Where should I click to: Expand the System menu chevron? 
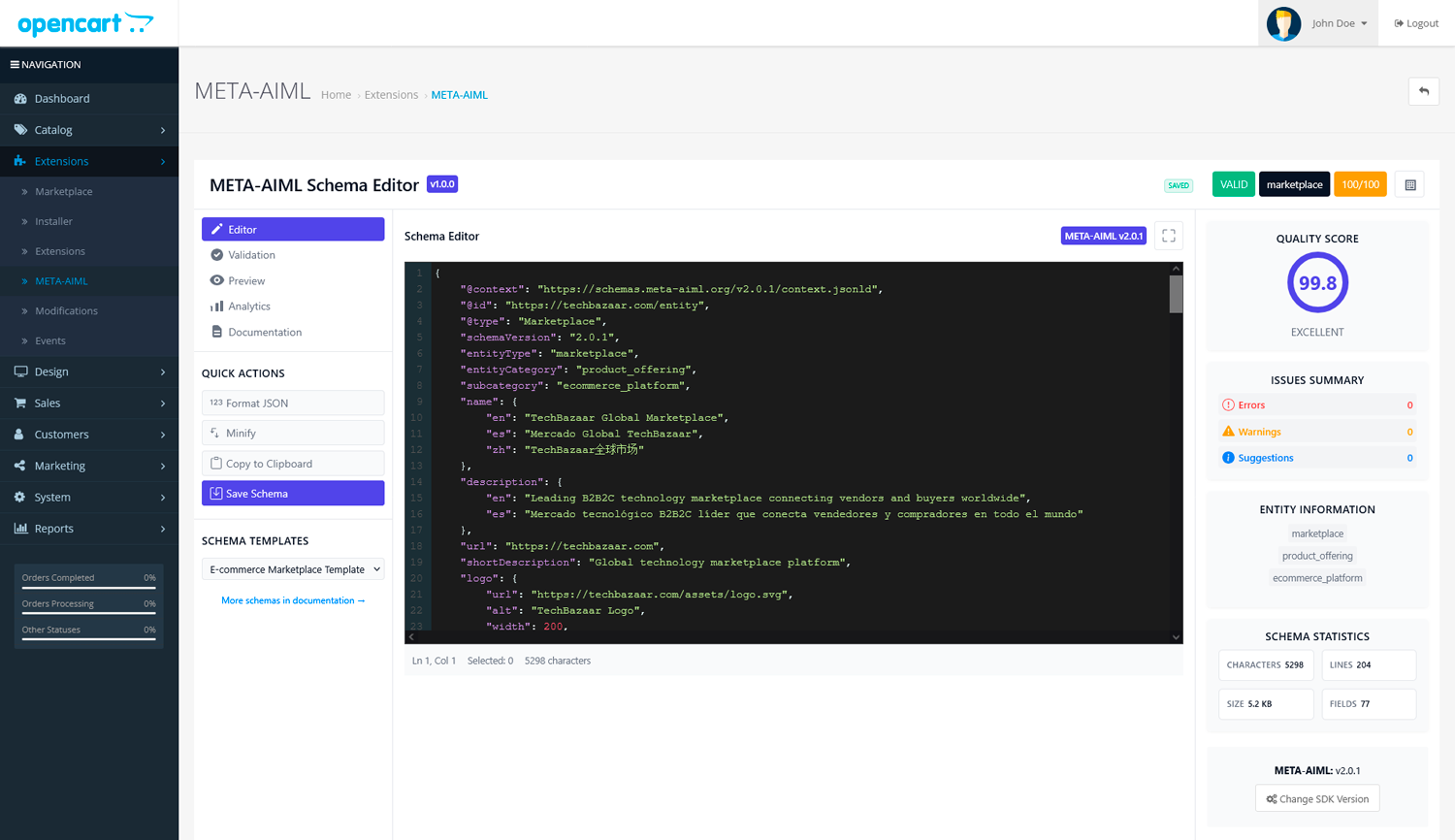click(163, 498)
